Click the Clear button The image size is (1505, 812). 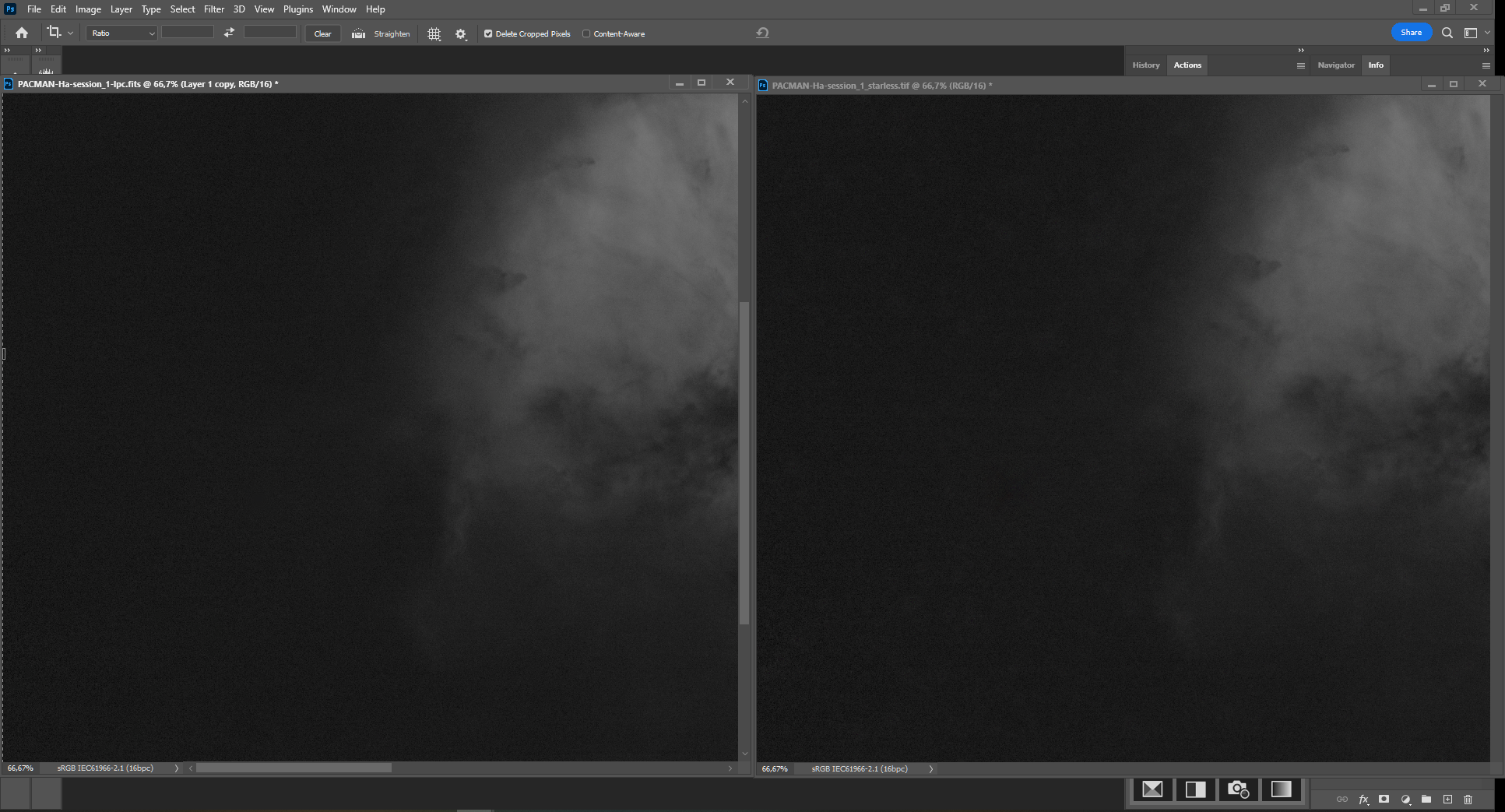pos(322,33)
